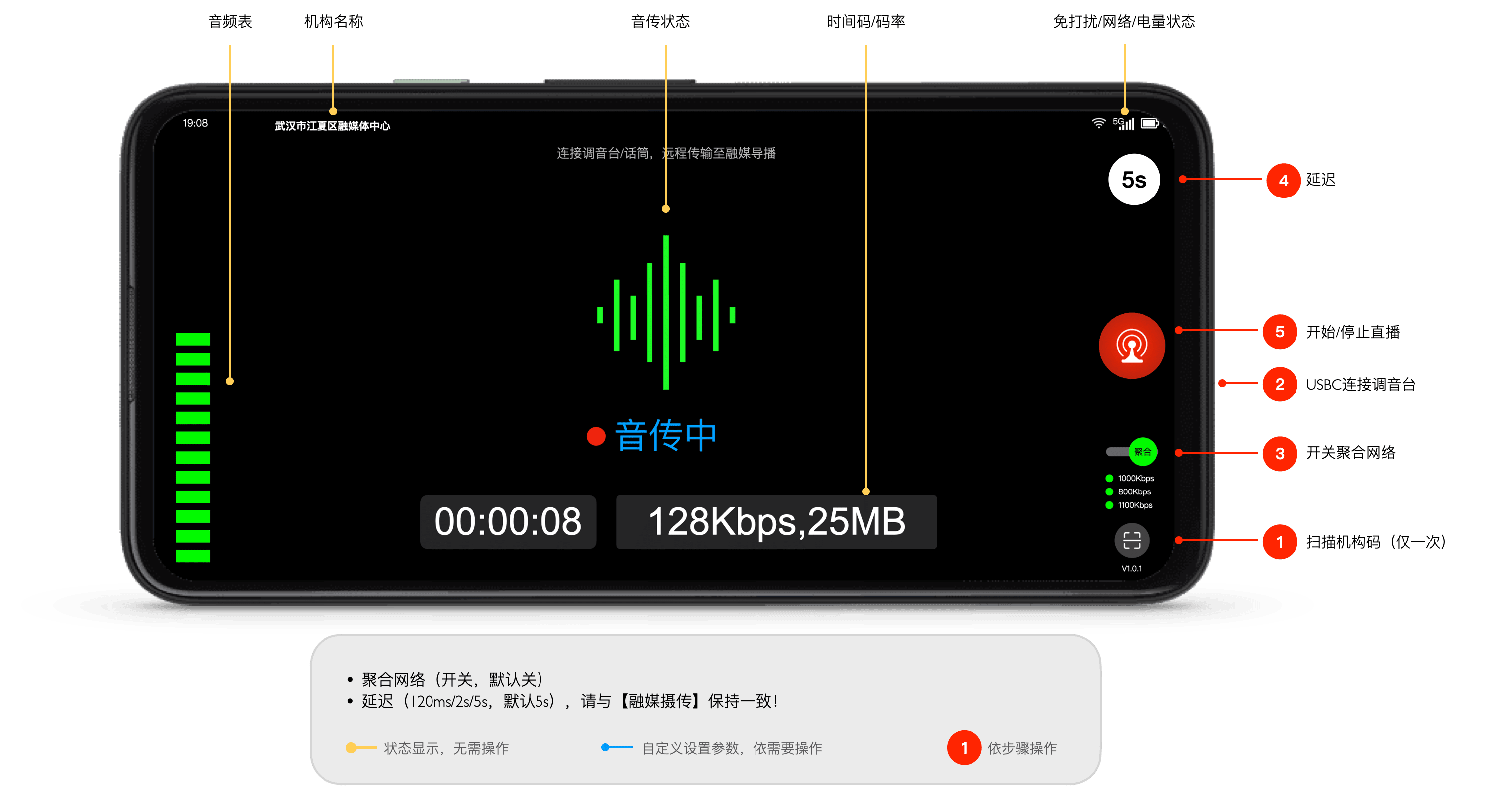The width and height of the screenshot is (1512, 786).
Task: Click the V1.0.1 version label
Action: pyautogui.click(x=1131, y=568)
